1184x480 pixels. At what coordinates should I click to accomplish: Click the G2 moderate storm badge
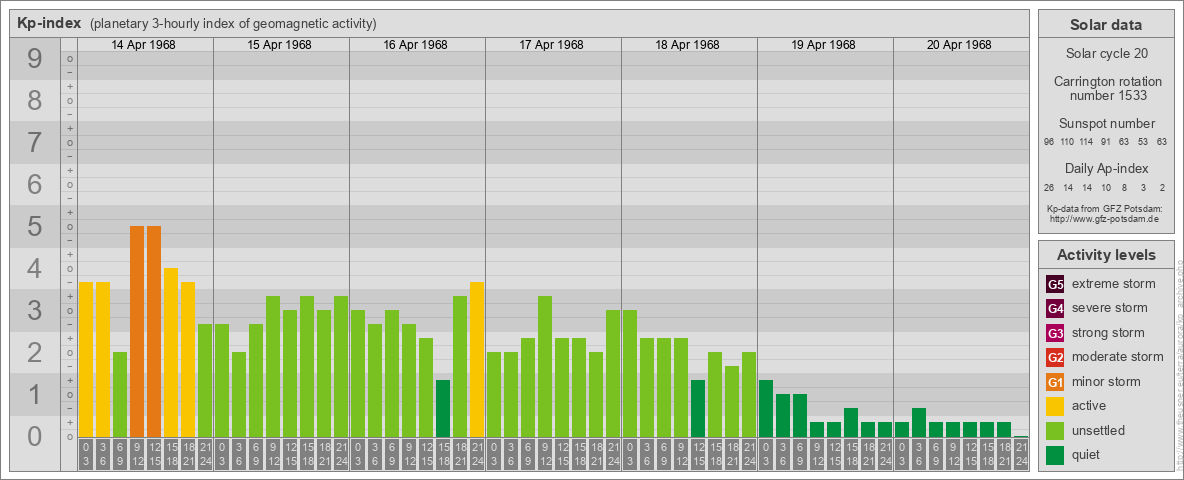click(1055, 357)
